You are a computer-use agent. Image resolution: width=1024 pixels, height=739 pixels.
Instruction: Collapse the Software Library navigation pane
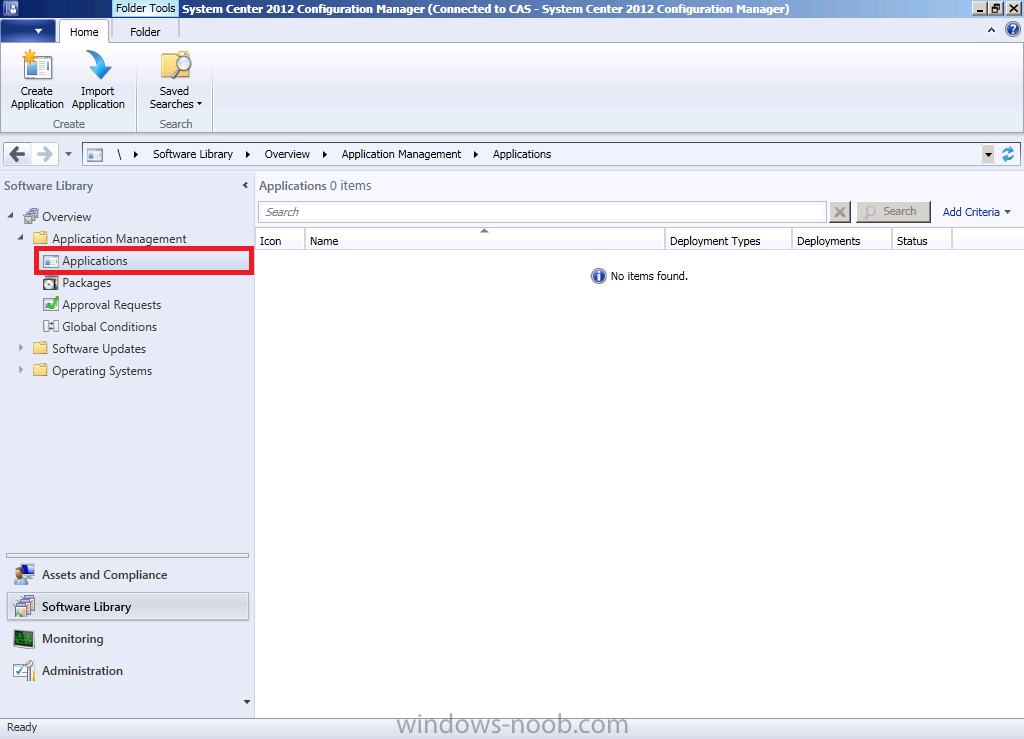point(245,185)
